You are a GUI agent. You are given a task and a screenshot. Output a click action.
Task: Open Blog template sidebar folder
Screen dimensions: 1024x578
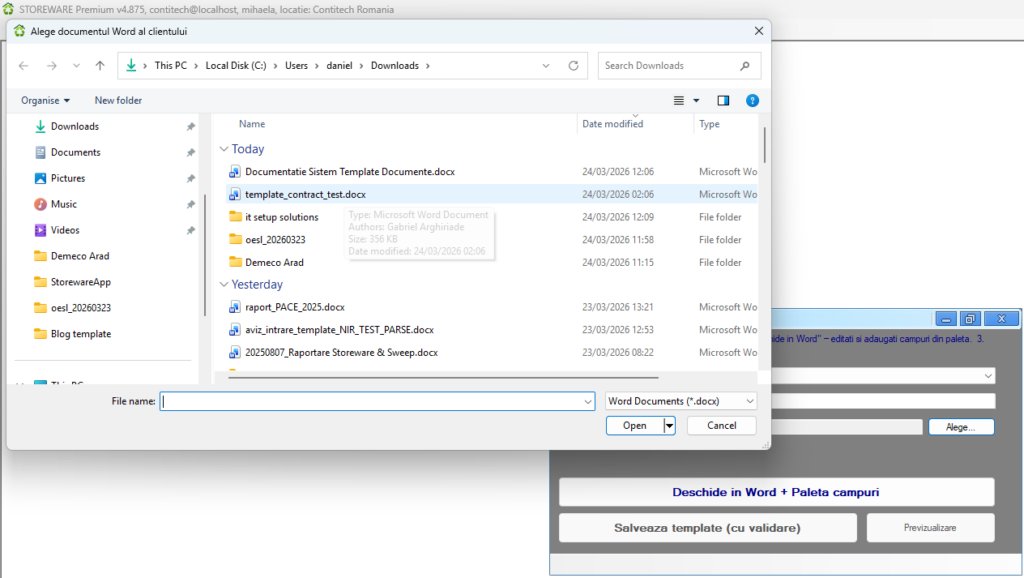(x=80, y=334)
